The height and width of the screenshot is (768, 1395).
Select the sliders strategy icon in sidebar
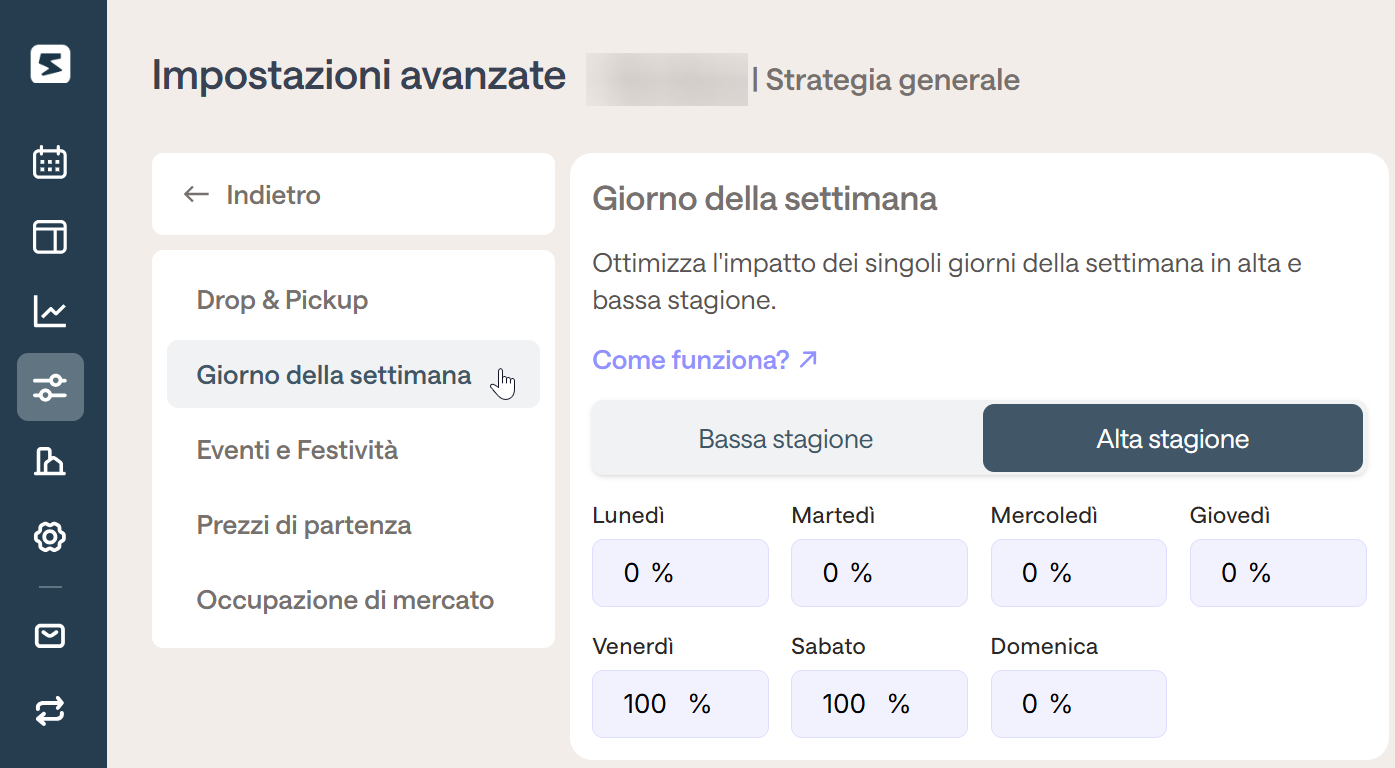tap(50, 387)
